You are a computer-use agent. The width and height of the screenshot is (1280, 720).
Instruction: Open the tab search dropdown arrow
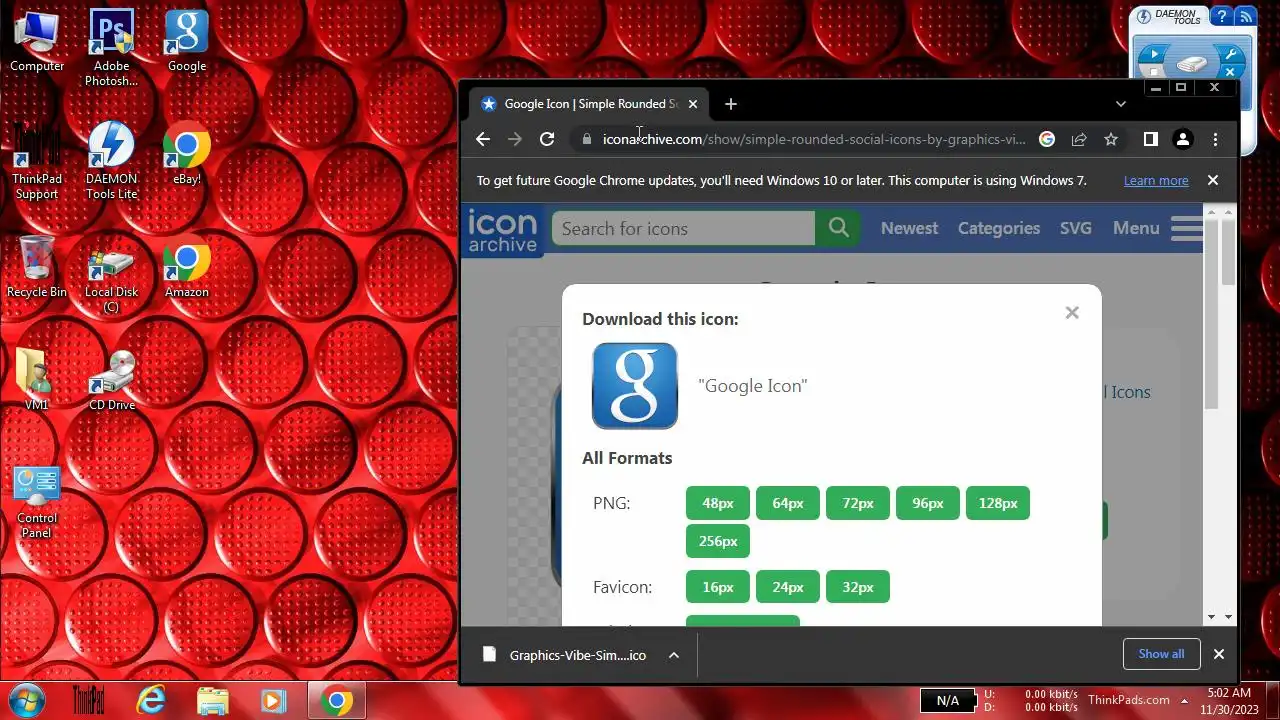1121,104
